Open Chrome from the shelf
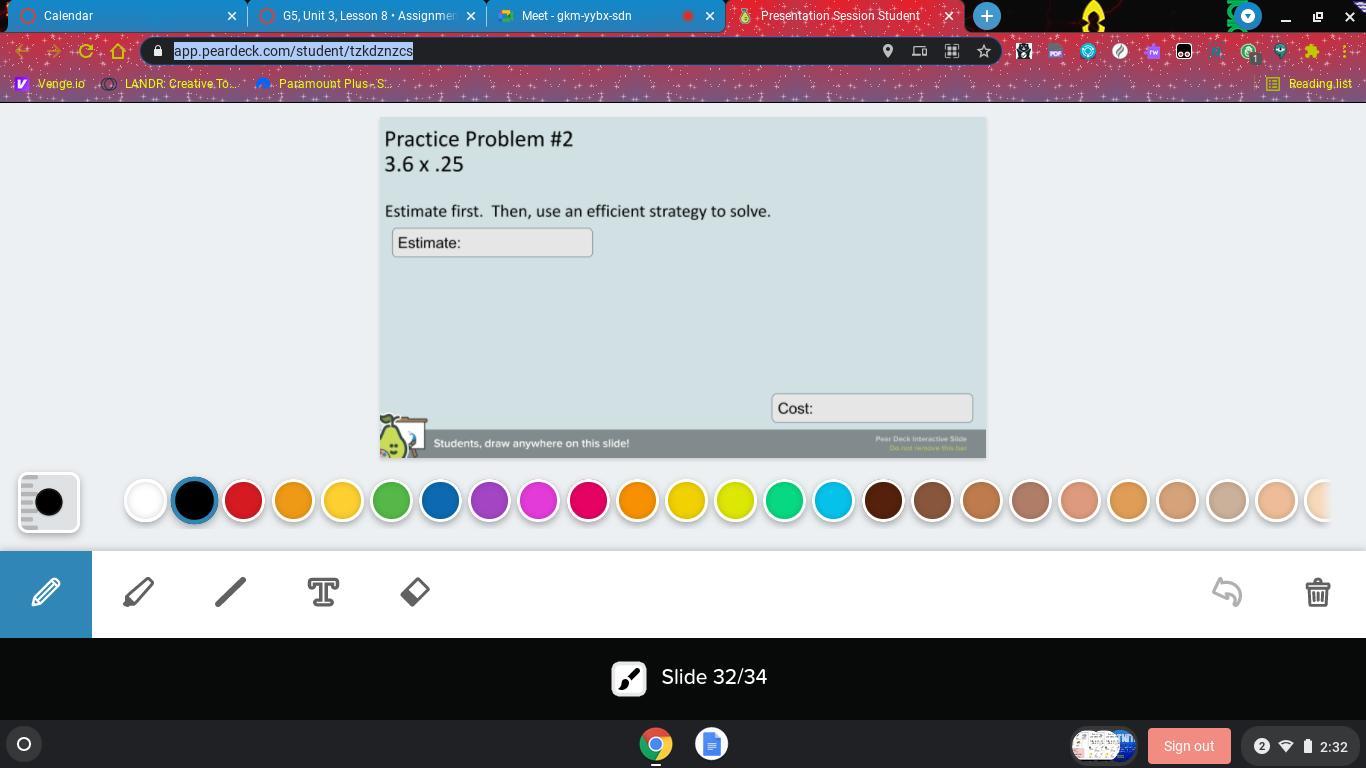The image size is (1366, 768). (656, 744)
